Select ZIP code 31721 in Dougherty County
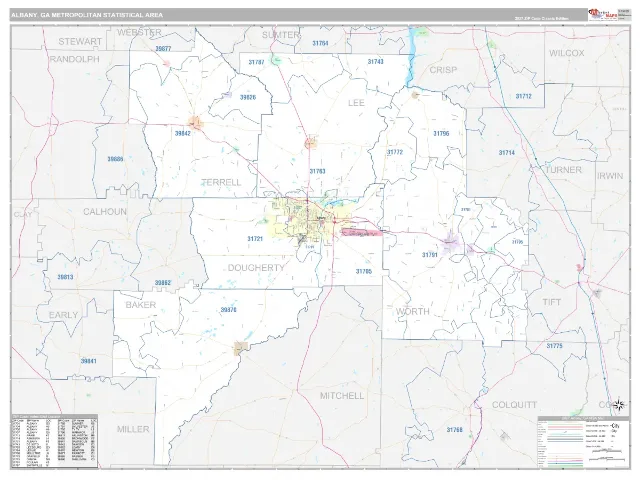Viewport: 640px width, 480px height. click(x=255, y=239)
